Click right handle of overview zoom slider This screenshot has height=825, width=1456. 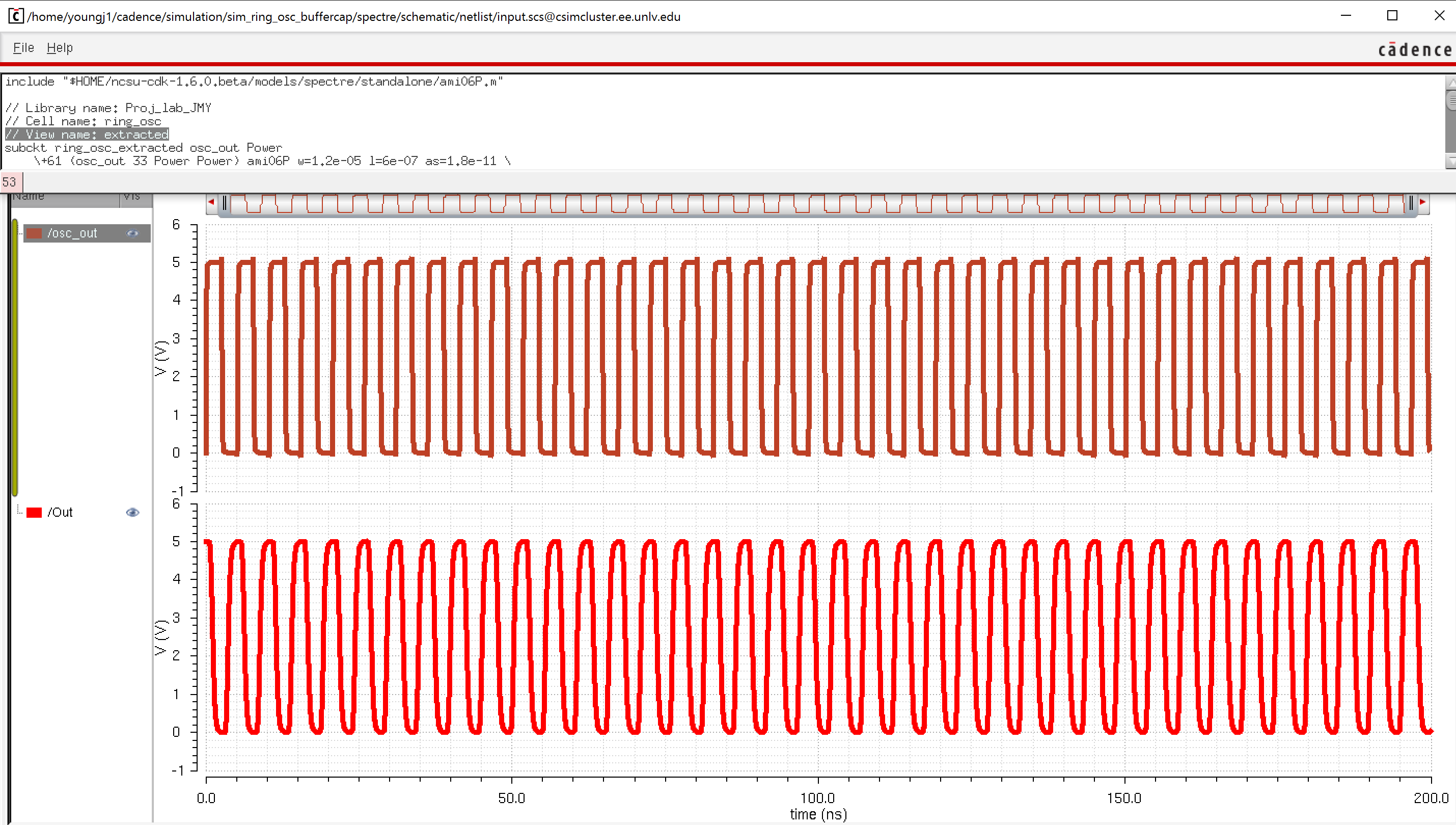pos(1411,203)
